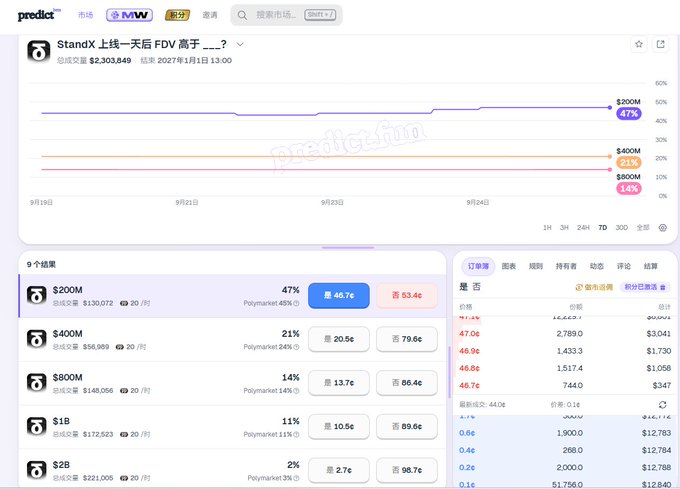The image size is (680, 489).
Task: Click the orange 21% badge for $400M
Action: tap(629, 163)
